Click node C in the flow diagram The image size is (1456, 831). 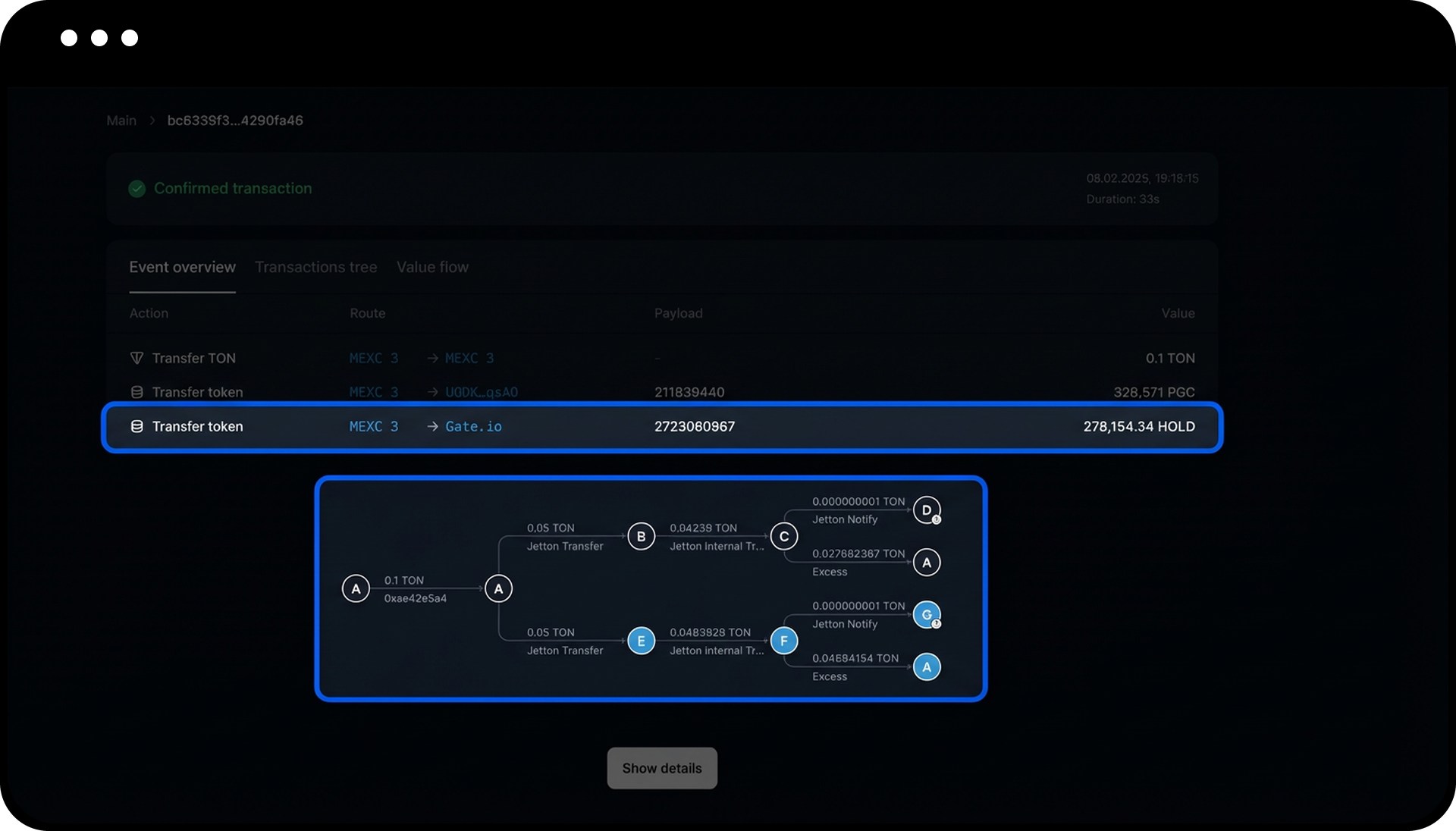(x=783, y=536)
